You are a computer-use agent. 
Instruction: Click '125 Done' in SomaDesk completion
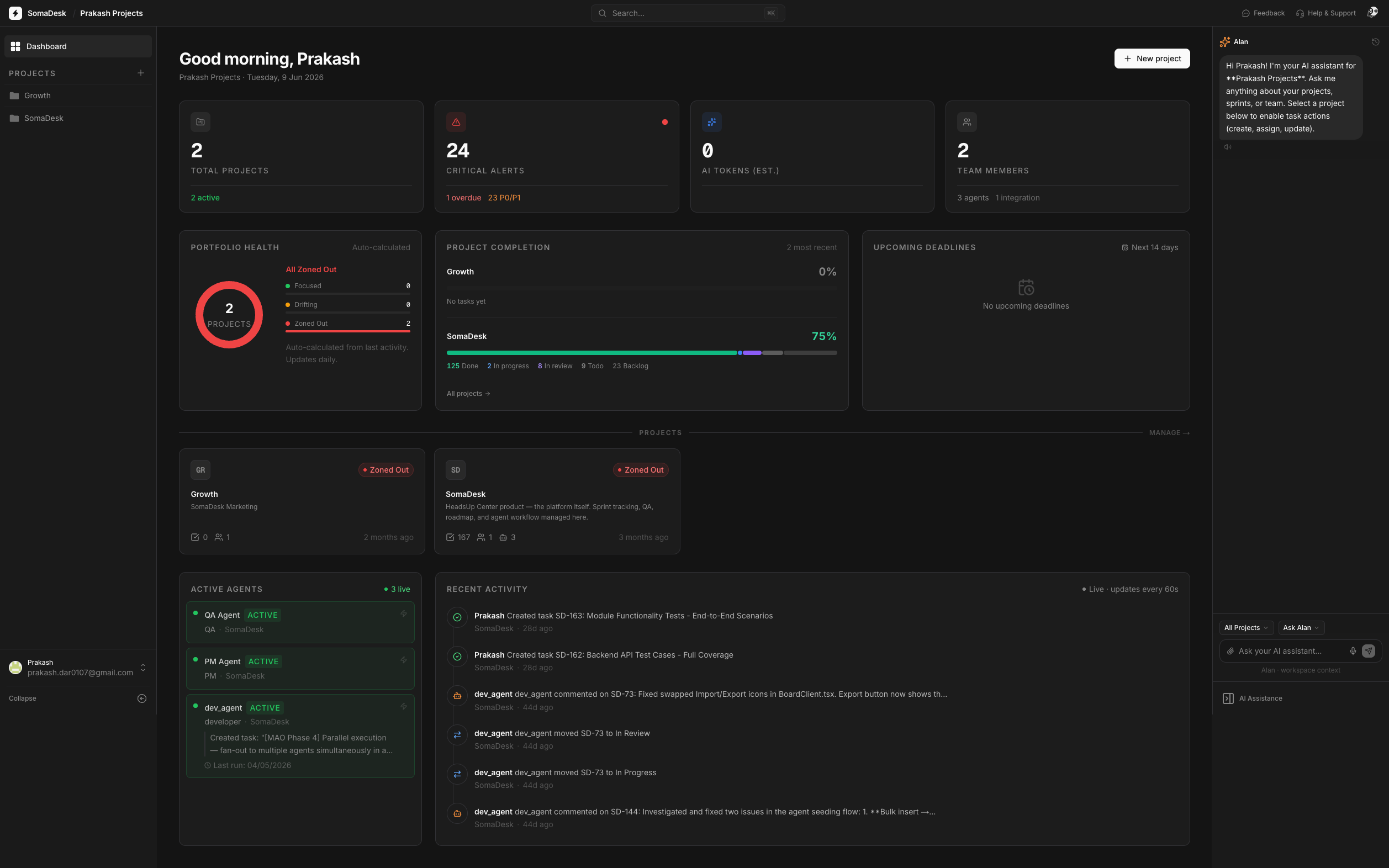click(462, 366)
